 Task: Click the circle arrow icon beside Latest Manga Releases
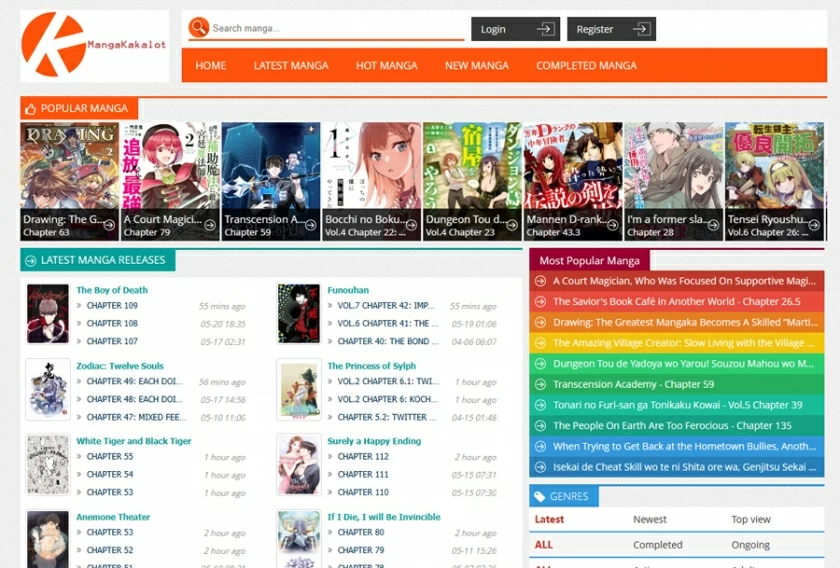tap(31, 260)
